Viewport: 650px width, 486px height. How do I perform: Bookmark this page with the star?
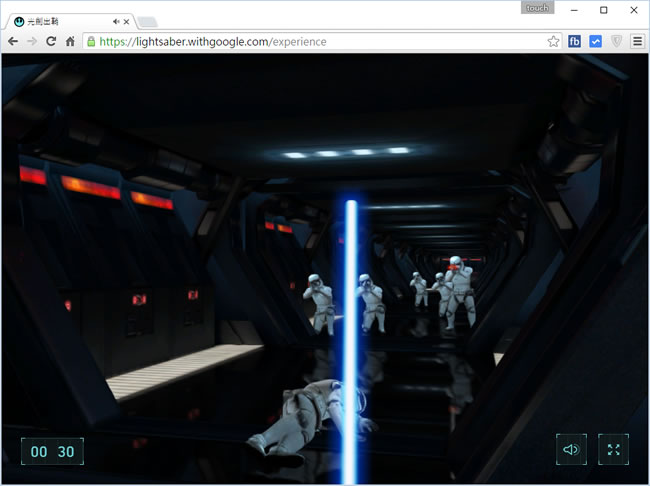[x=553, y=41]
